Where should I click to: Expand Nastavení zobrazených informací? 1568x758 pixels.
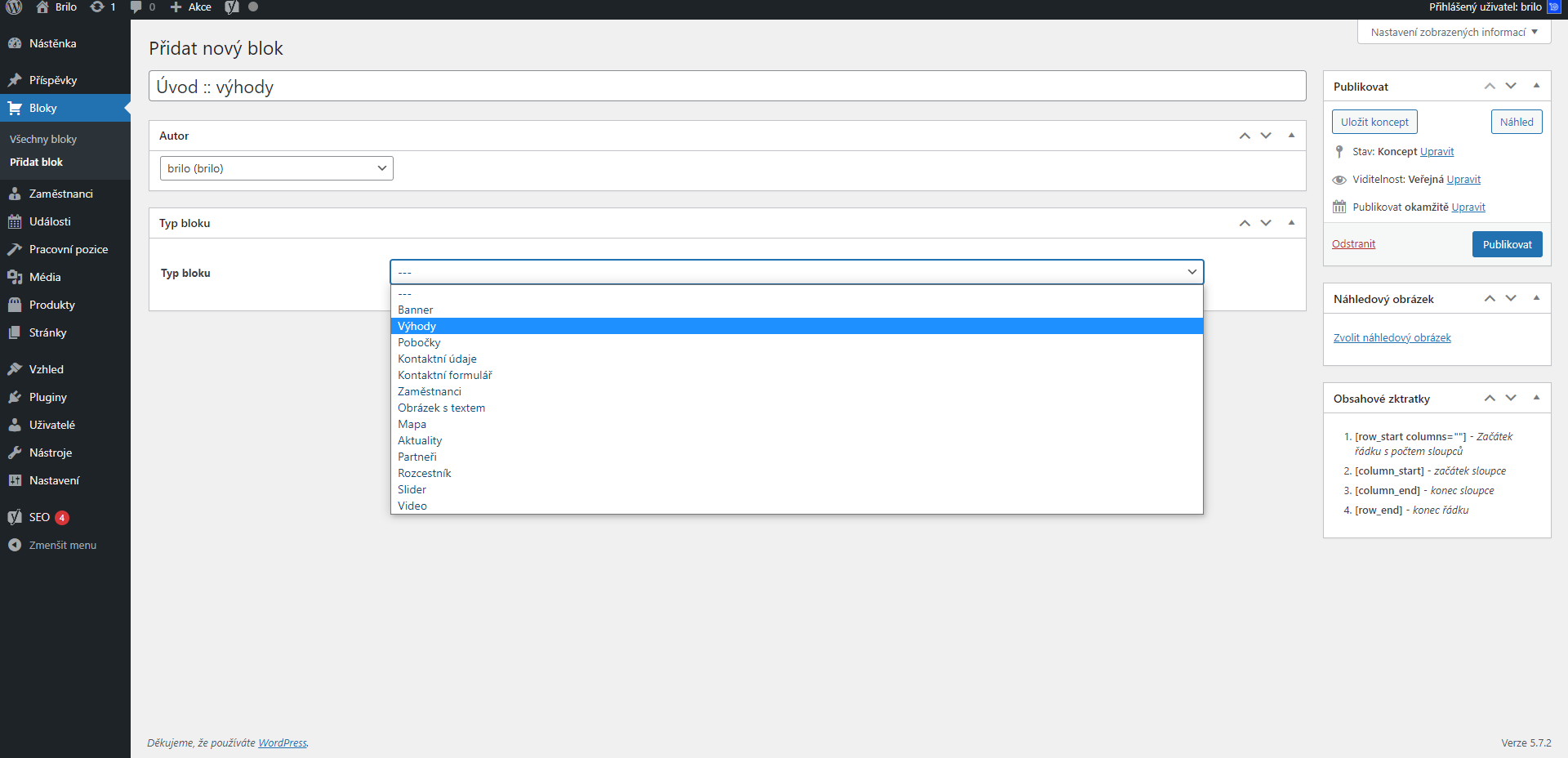point(1454,32)
